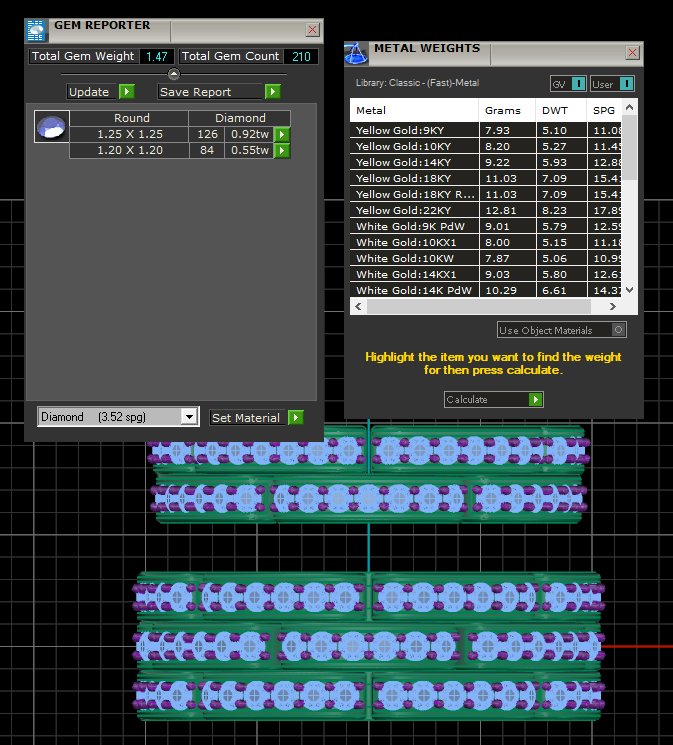This screenshot has height=745, width=673.
Task: Select the Yellow Gold:22KY row
Action: [486, 210]
